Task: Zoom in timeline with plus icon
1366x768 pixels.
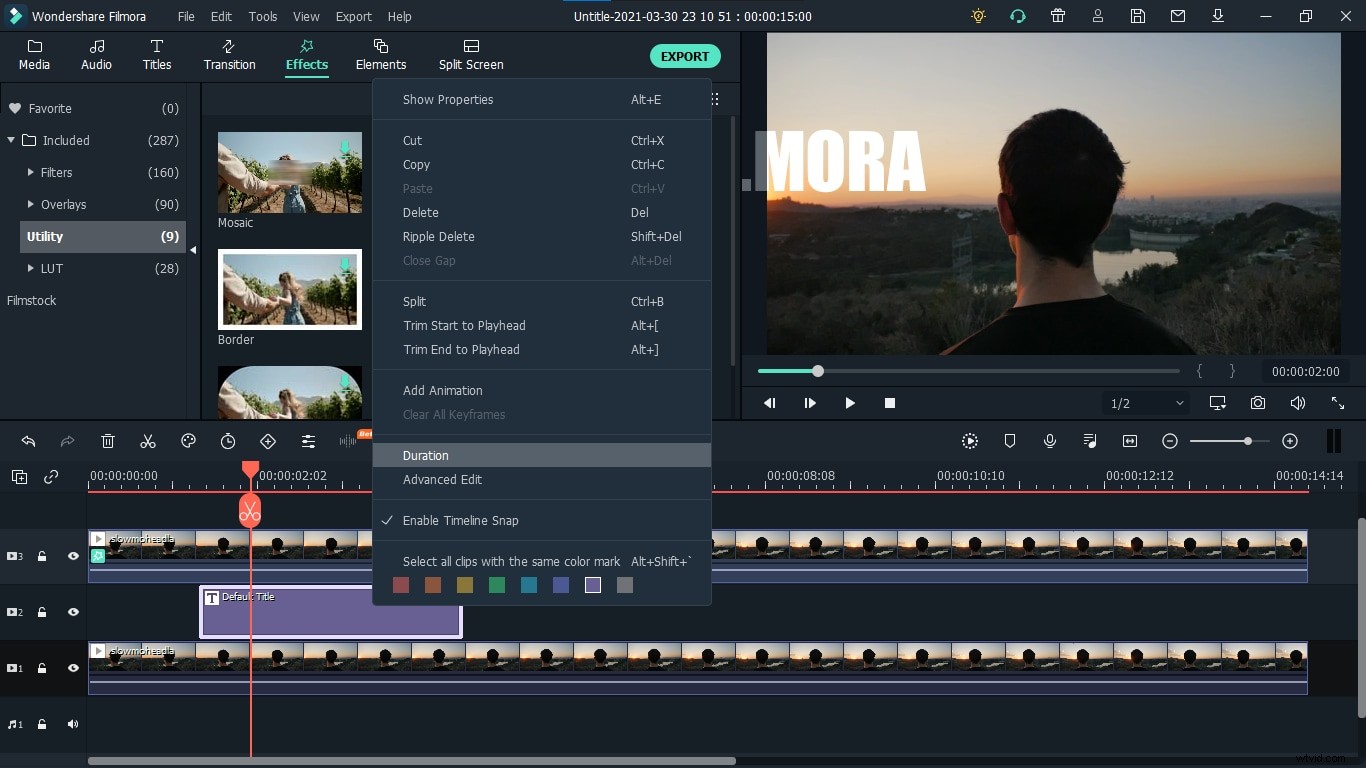Action: click(x=1290, y=441)
